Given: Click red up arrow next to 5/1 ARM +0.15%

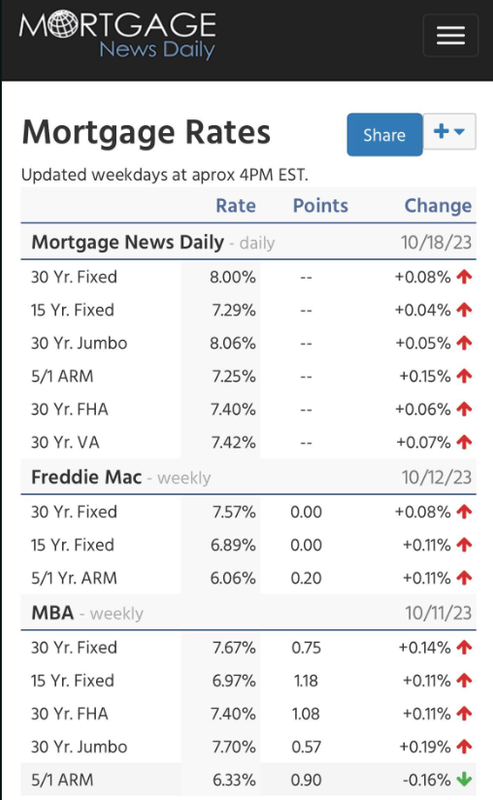Looking at the screenshot, I should pyautogui.click(x=464, y=377).
